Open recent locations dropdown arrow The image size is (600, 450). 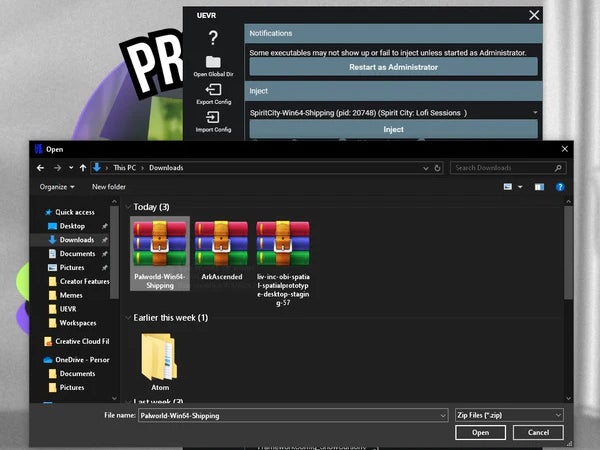tap(71, 168)
